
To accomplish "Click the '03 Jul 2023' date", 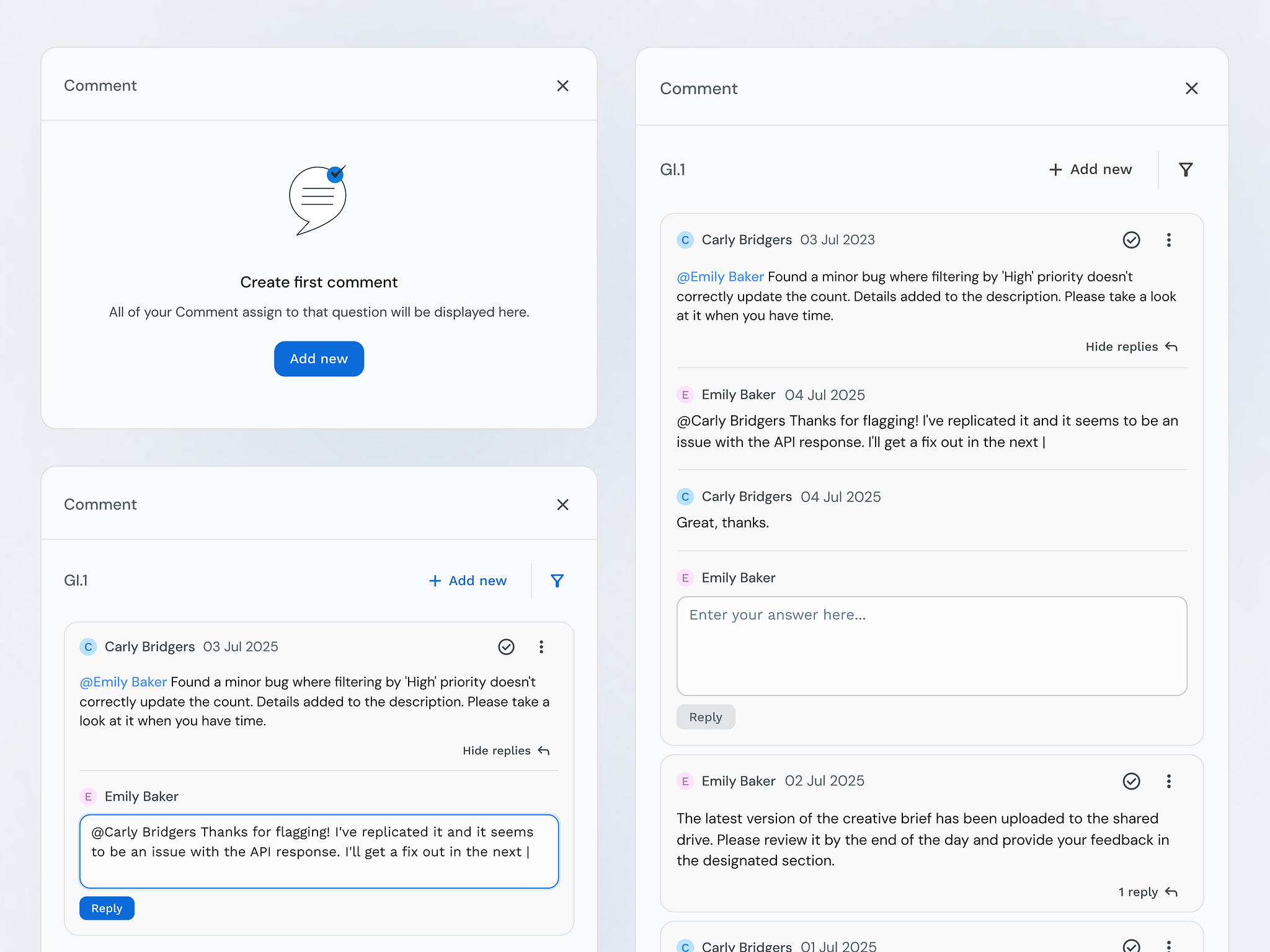I will (x=837, y=240).
